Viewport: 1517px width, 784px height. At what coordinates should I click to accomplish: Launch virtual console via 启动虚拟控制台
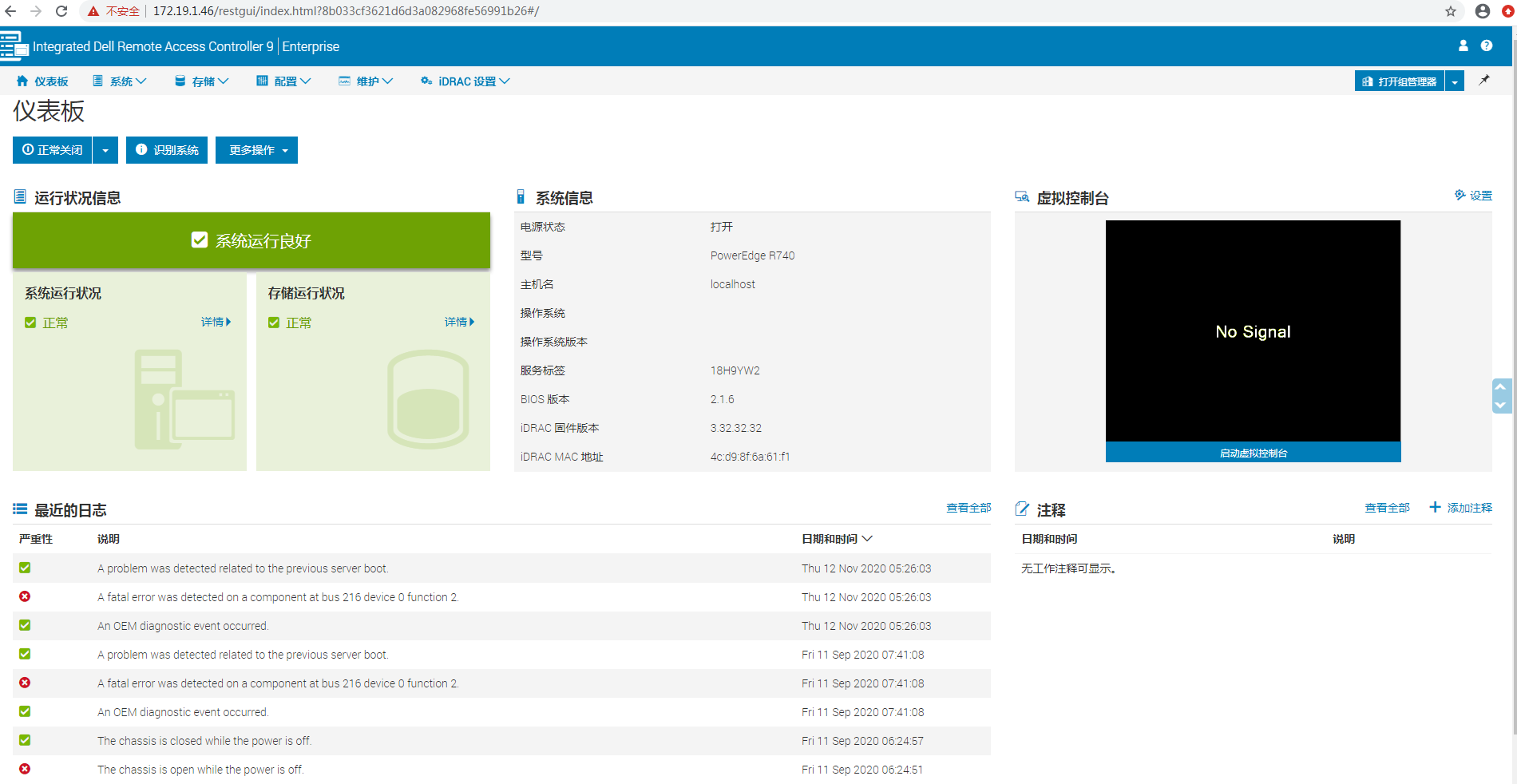coord(1253,453)
